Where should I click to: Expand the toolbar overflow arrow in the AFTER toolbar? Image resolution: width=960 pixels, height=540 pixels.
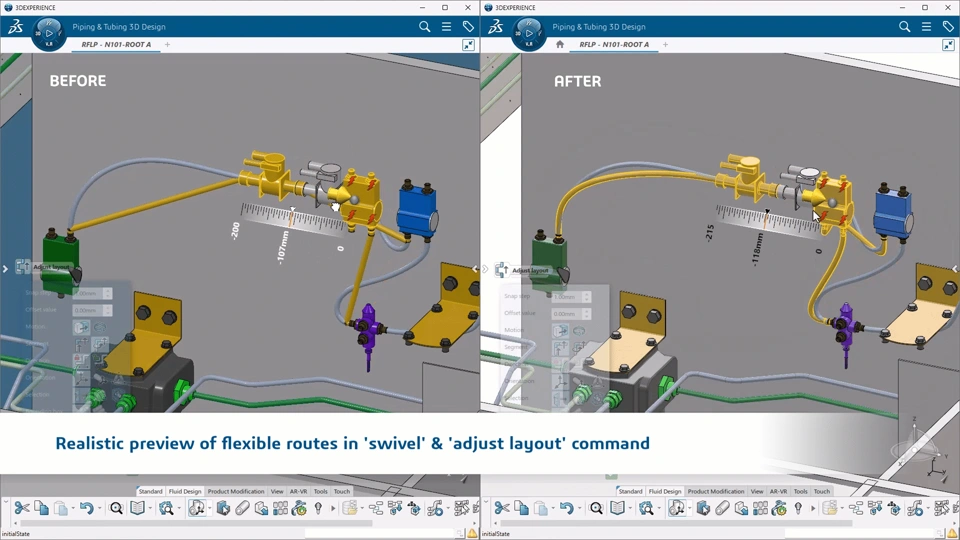coord(813,508)
